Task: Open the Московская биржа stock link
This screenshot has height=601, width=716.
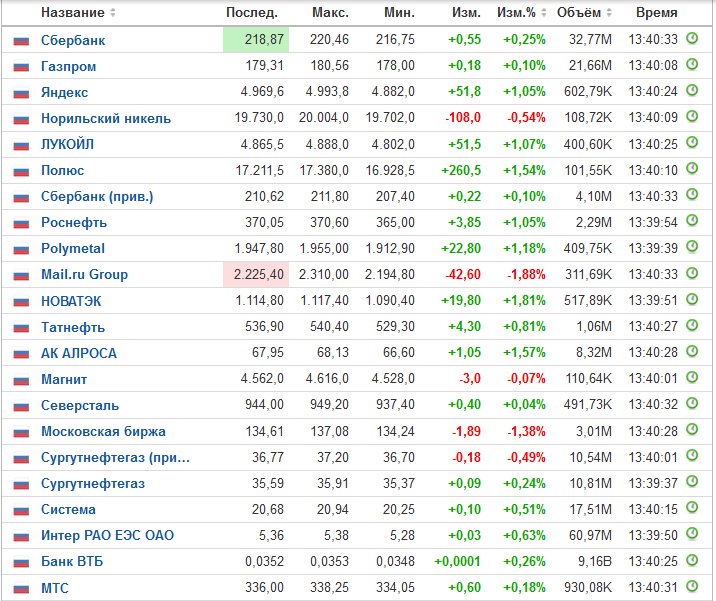Action: pyautogui.click(x=103, y=431)
